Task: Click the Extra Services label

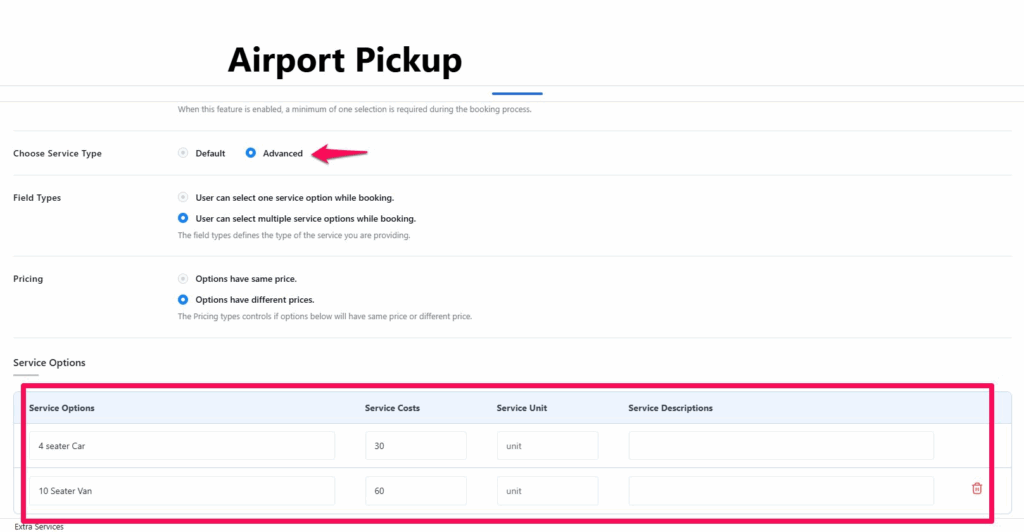Action: coord(39,526)
